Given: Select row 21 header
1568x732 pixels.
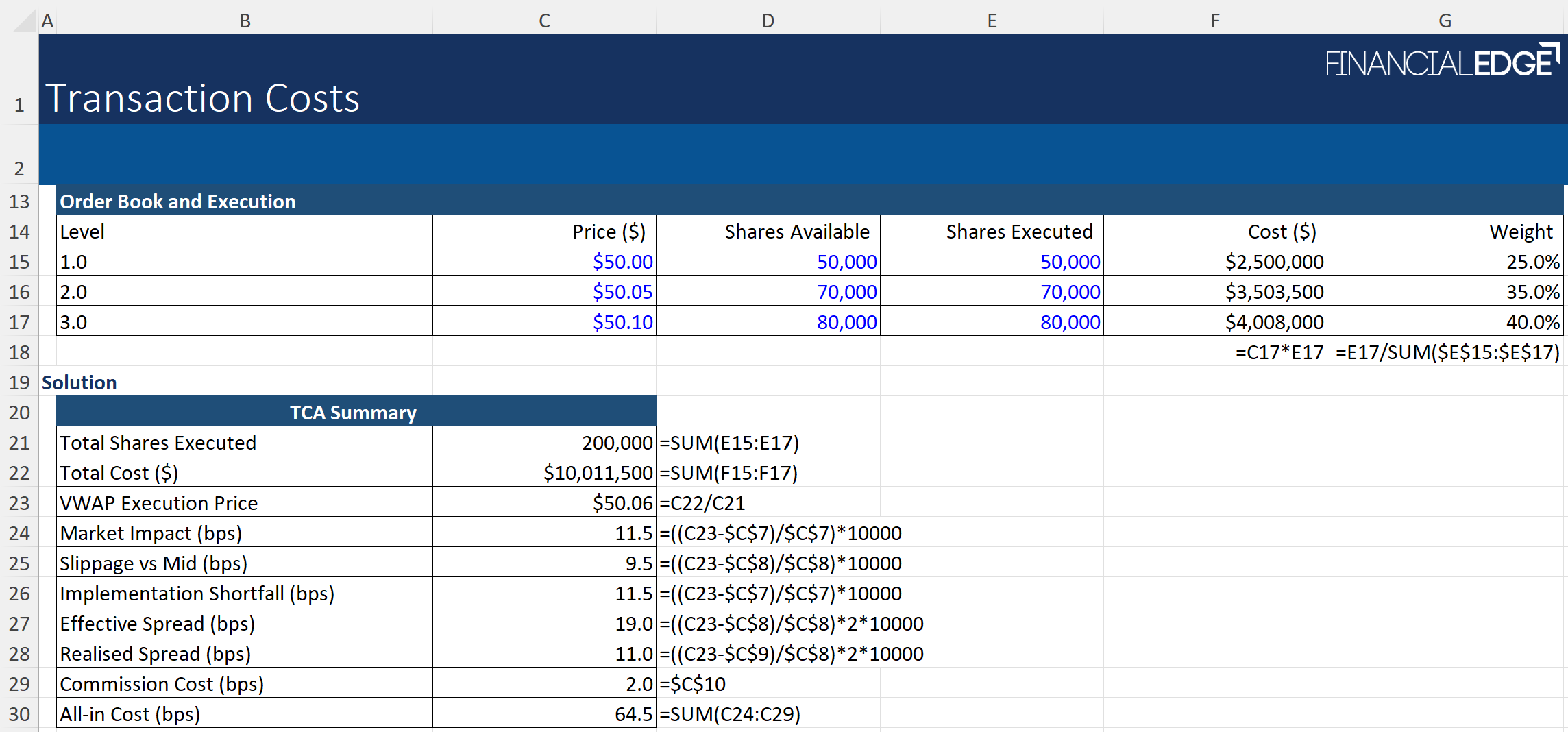Looking at the screenshot, I should 19,443.
